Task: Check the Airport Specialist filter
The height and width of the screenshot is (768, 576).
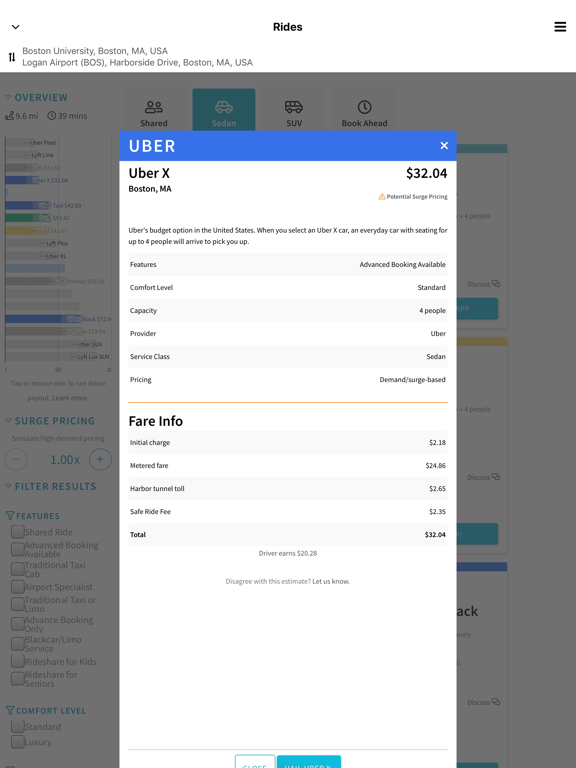Action: (18, 587)
